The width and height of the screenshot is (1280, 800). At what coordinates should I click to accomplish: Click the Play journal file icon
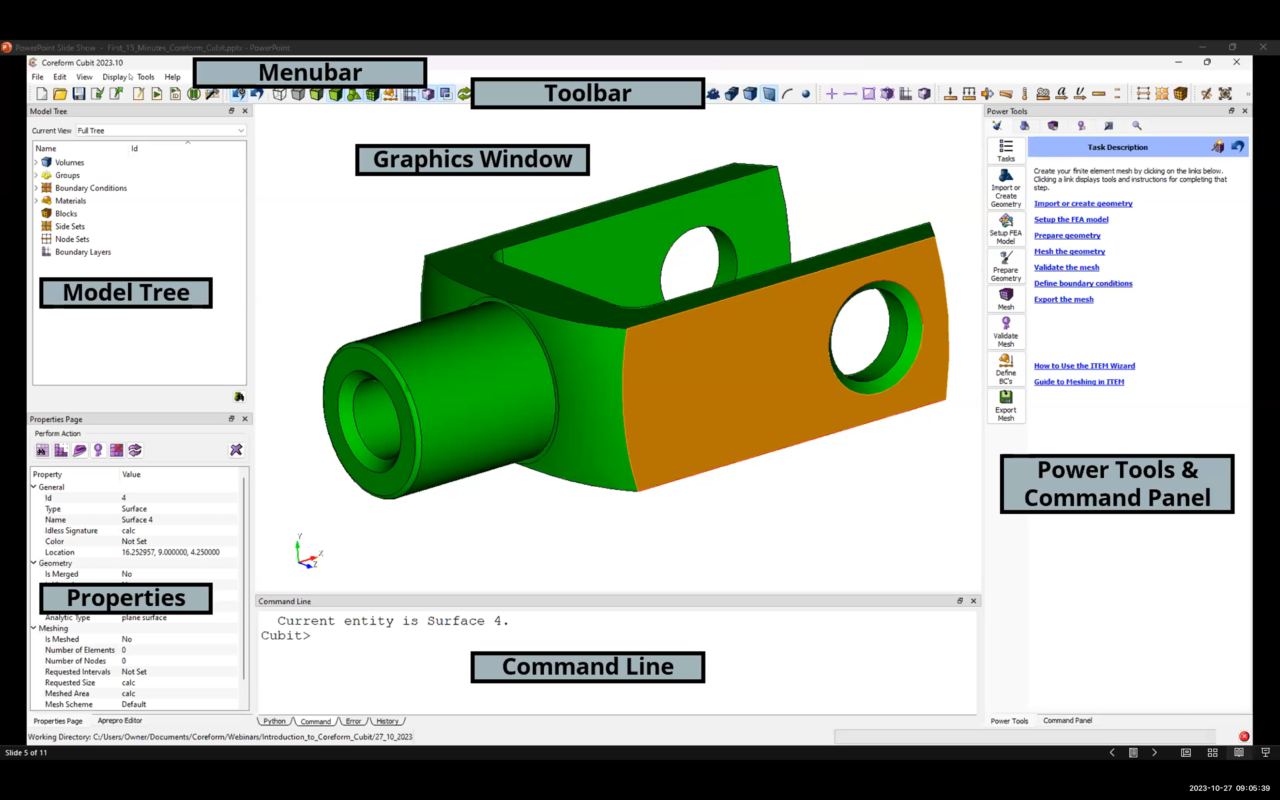(157, 94)
